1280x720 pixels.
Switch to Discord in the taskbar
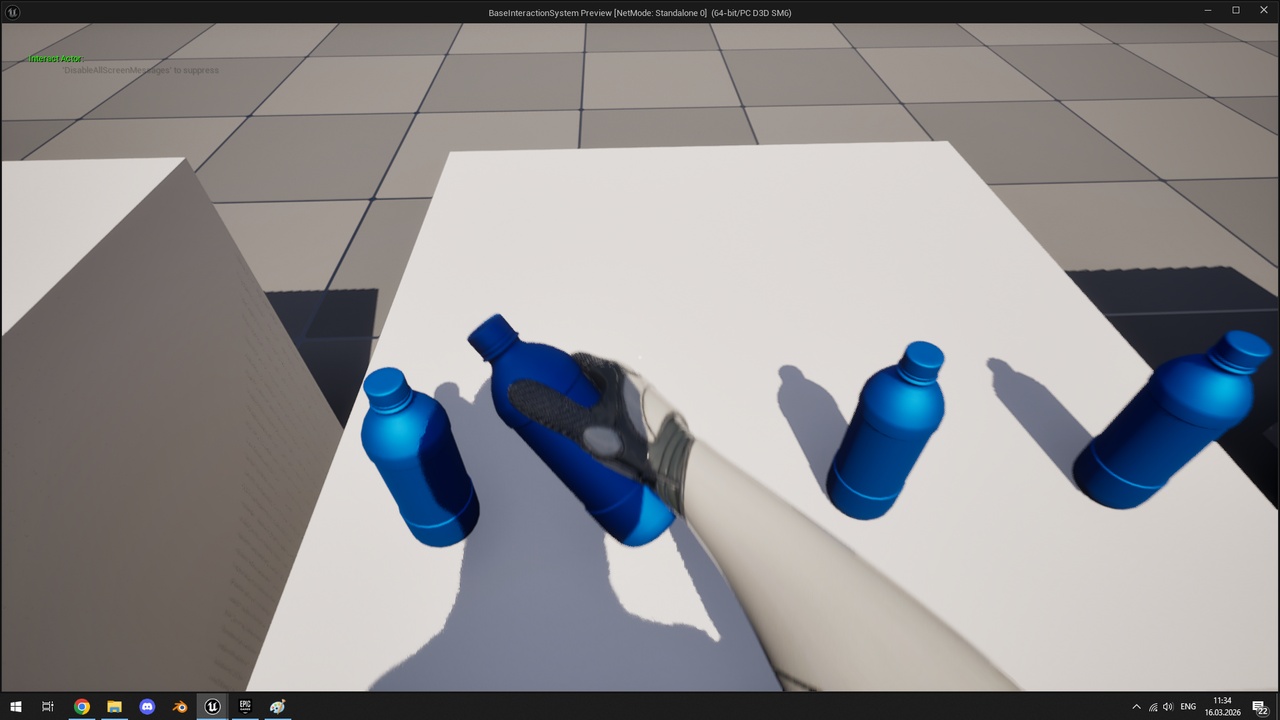pos(147,706)
